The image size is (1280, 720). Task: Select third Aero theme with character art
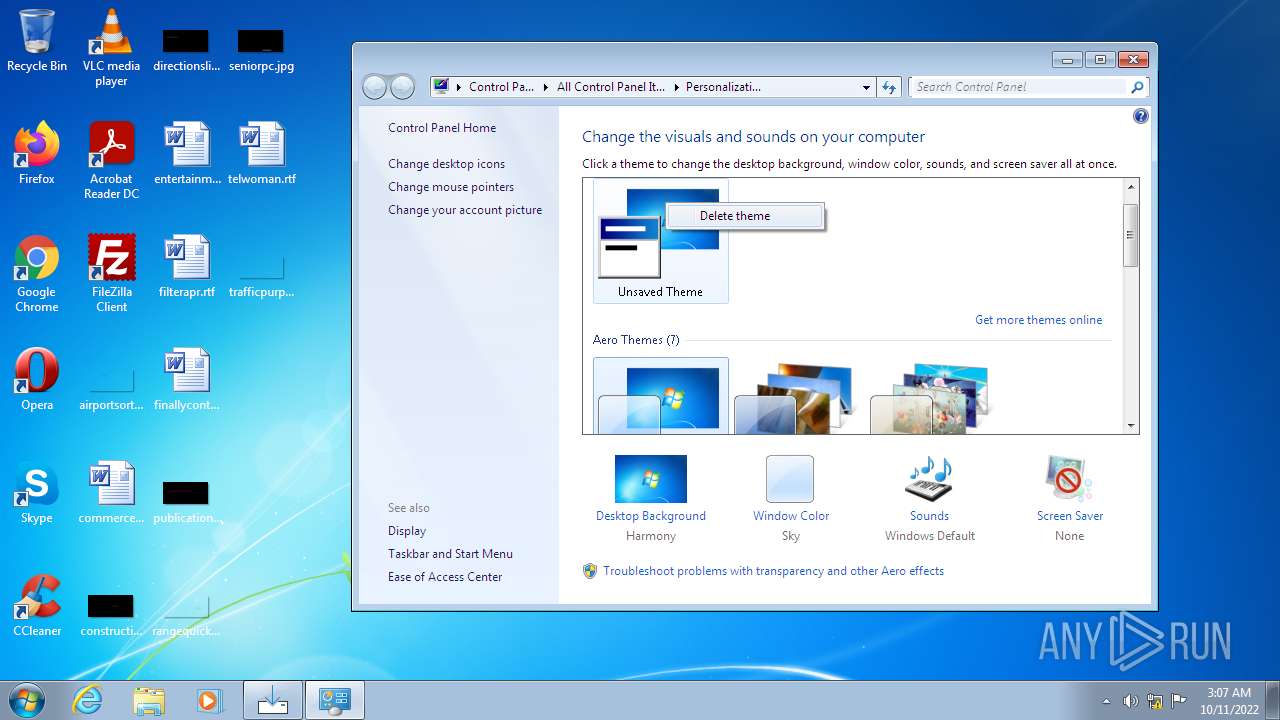click(932, 396)
